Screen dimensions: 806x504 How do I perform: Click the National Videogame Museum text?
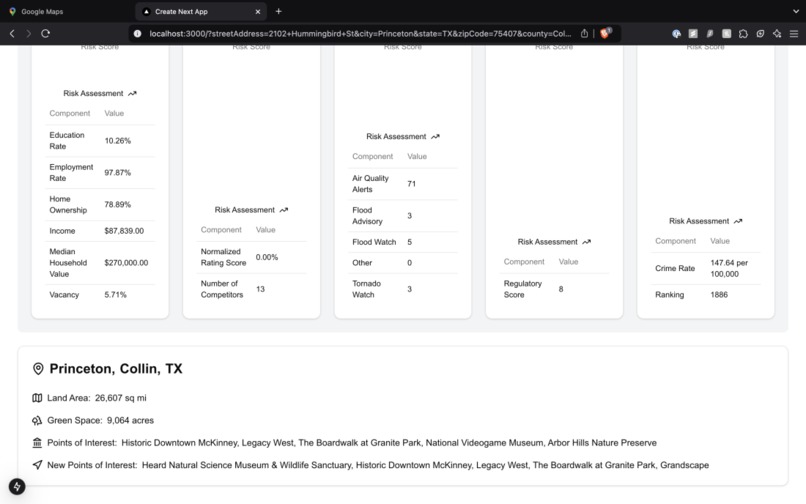click(x=484, y=443)
